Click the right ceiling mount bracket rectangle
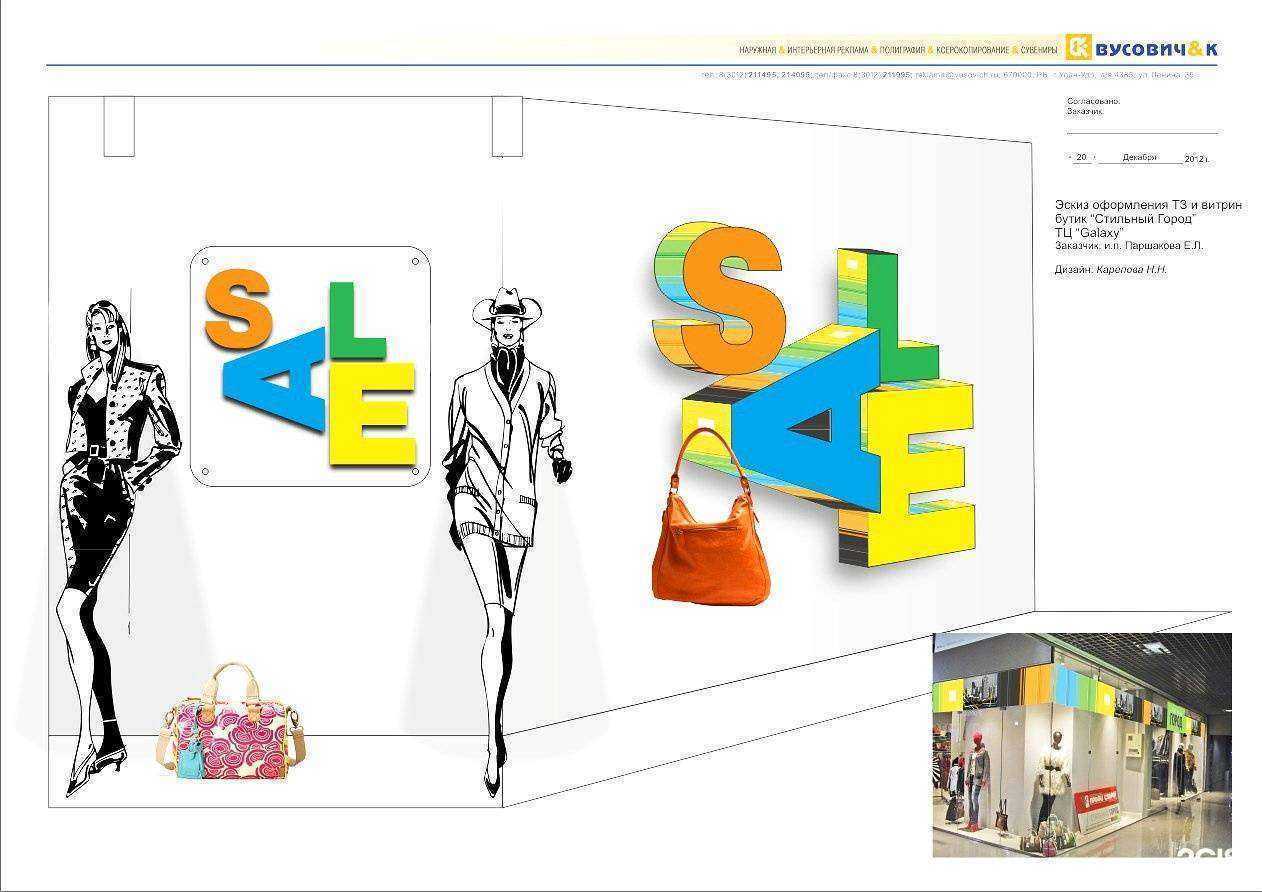The width and height of the screenshot is (1262, 892). [x=507, y=126]
